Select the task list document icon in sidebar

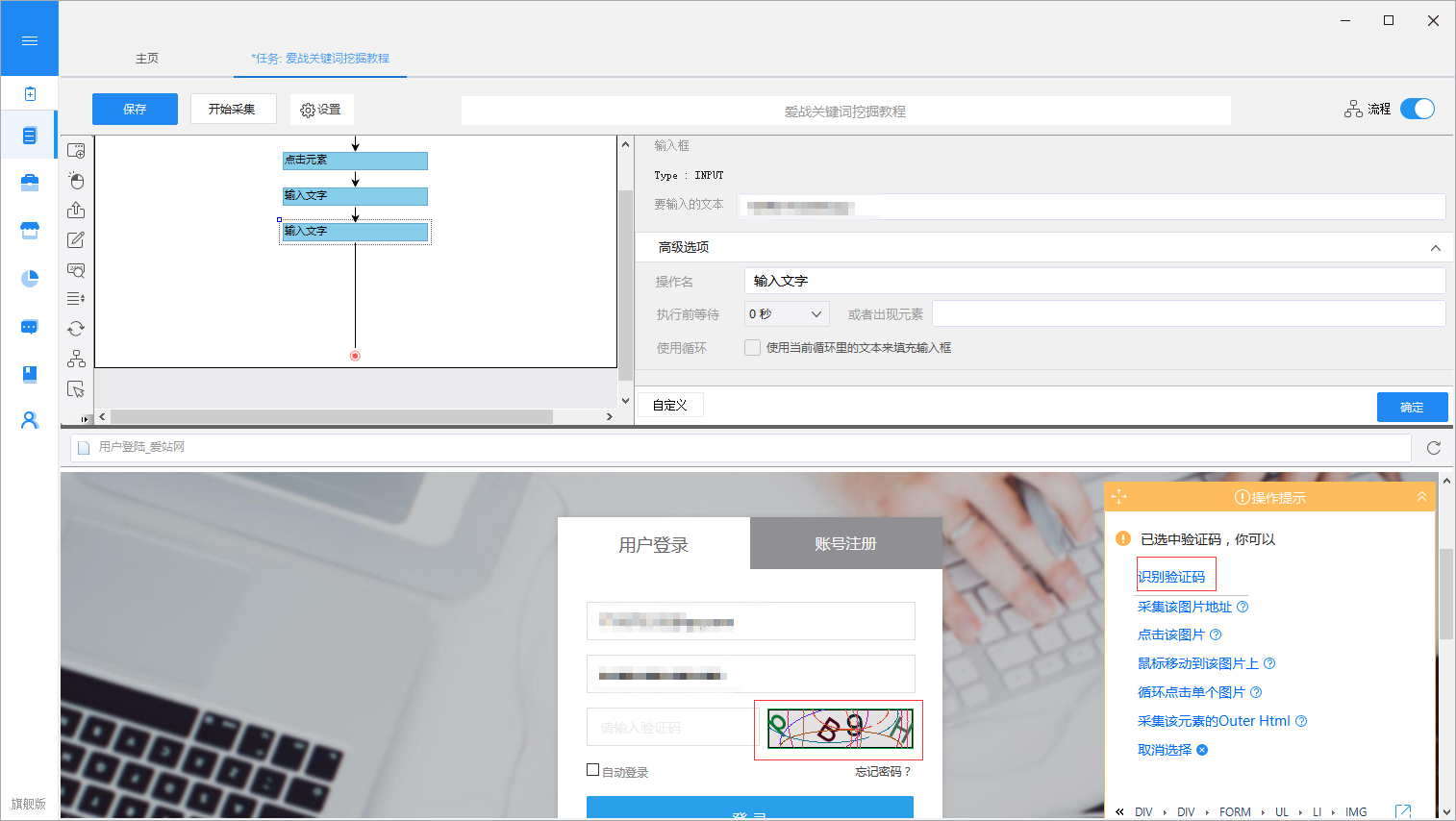coord(30,136)
